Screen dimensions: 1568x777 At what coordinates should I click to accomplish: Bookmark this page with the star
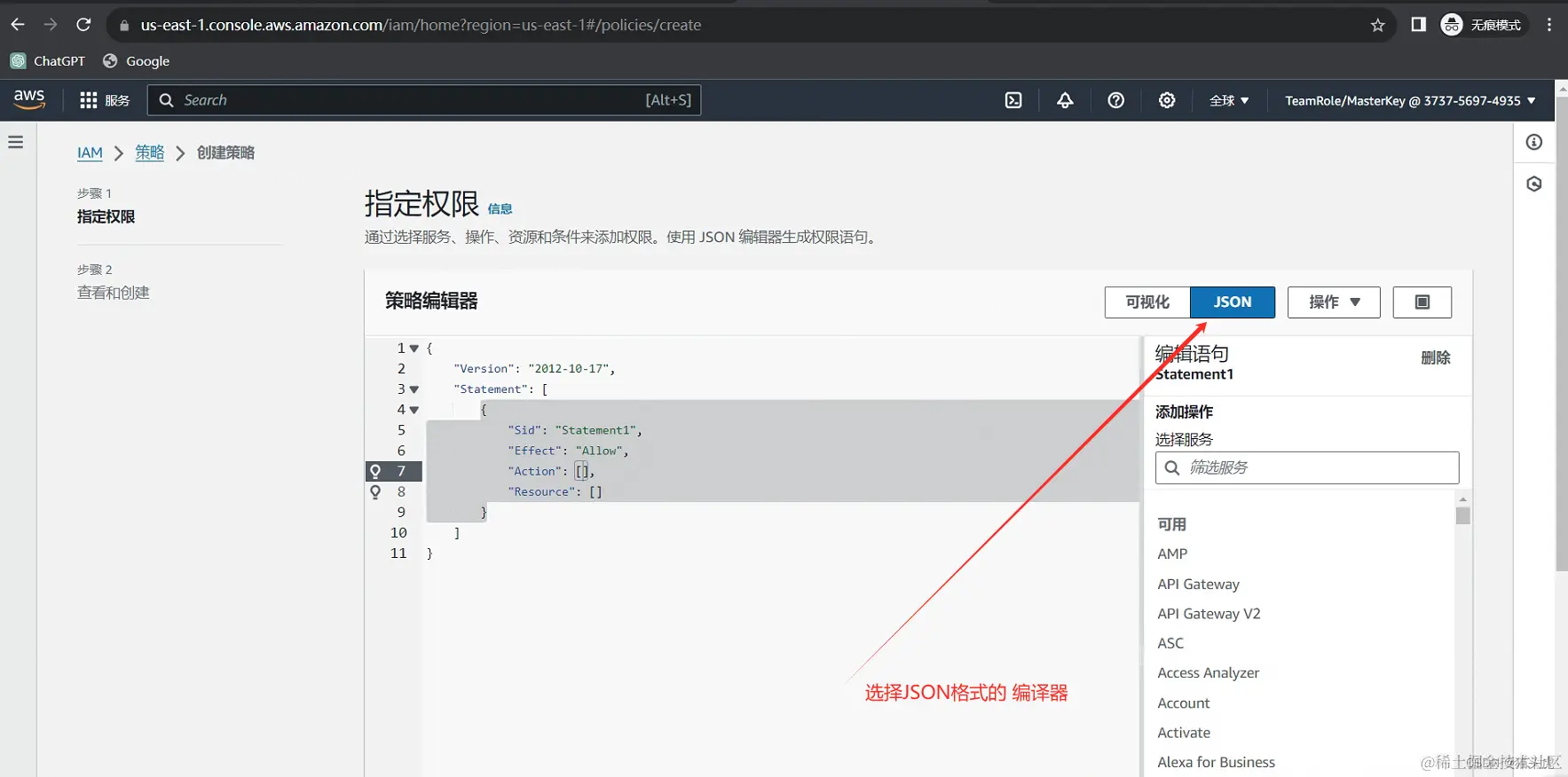pyautogui.click(x=1377, y=25)
